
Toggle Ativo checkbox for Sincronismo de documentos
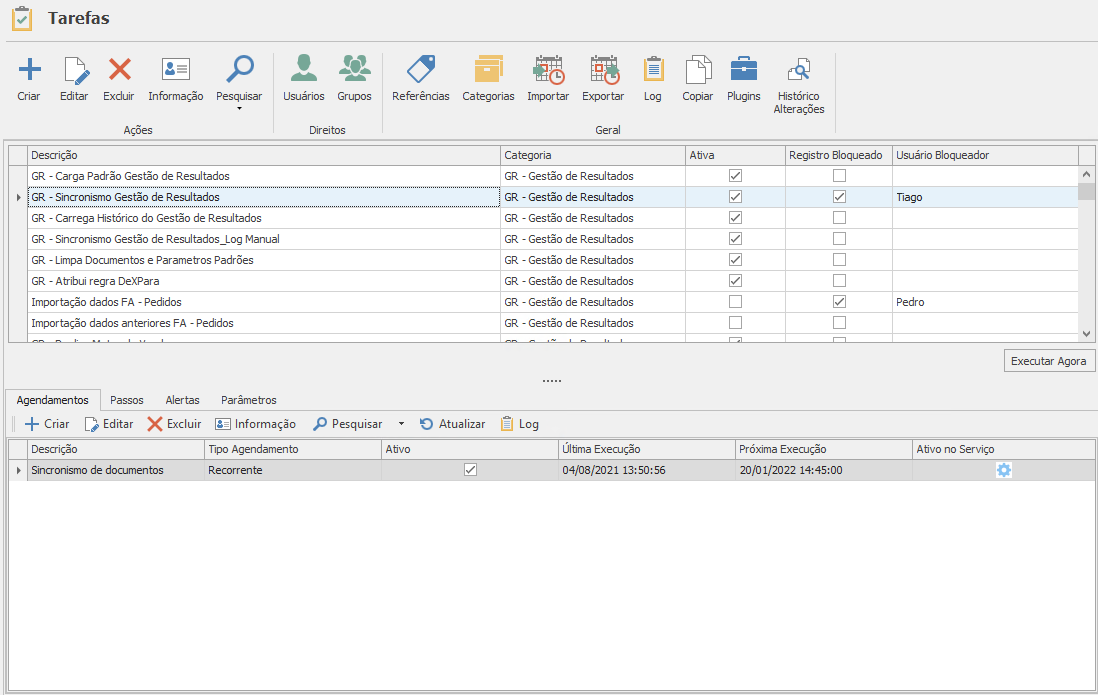pos(471,470)
